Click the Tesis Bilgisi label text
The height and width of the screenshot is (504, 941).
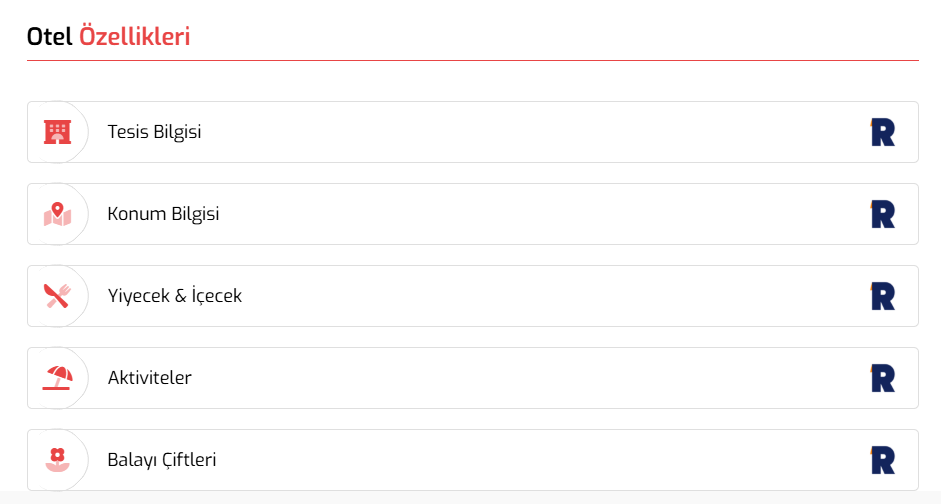pyautogui.click(x=154, y=132)
